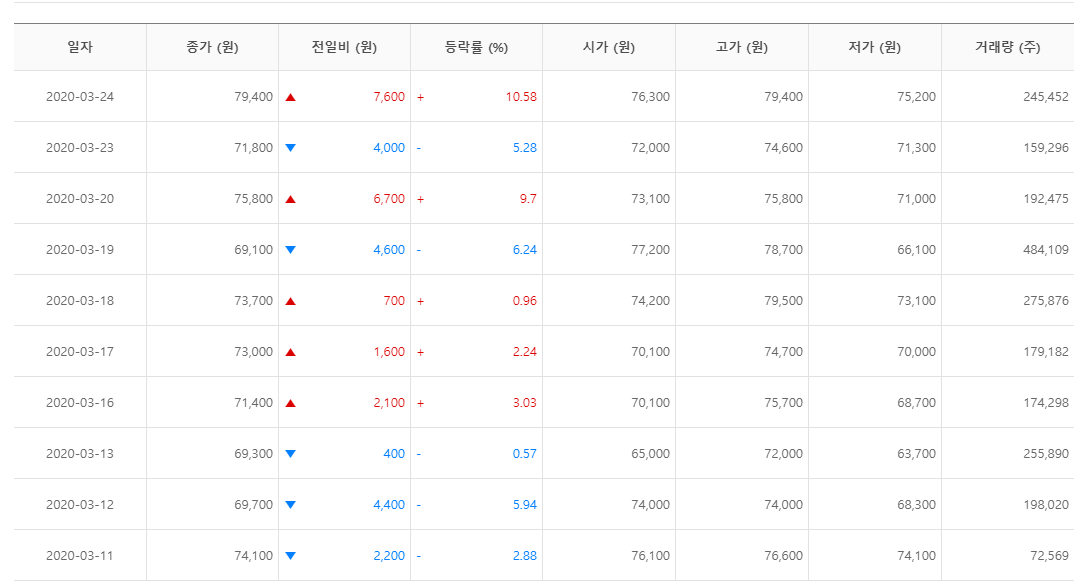Click the change rate 2.24
The image size is (1083, 583).
point(525,352)
